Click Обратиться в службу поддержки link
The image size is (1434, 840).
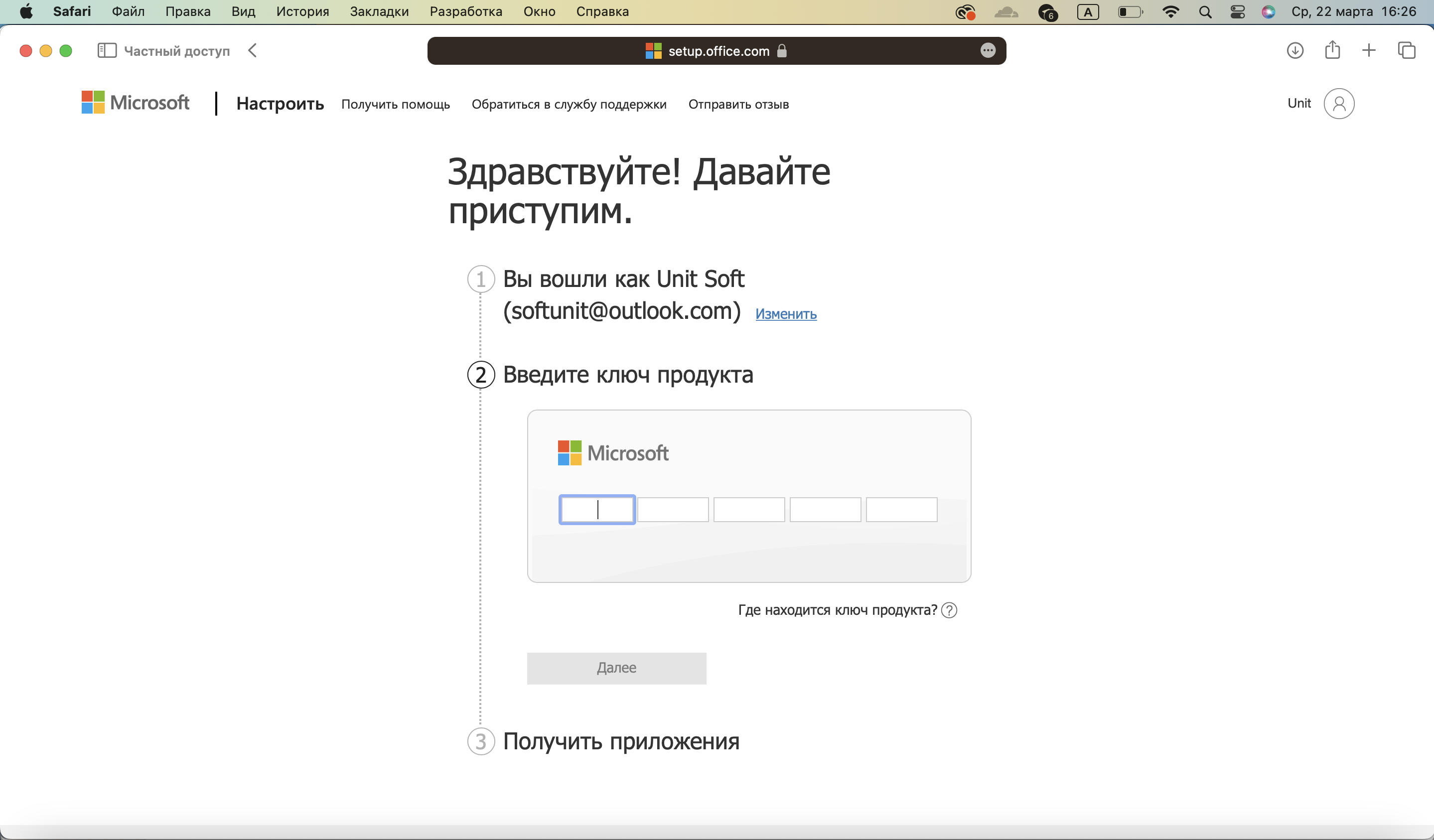point(569,103)
